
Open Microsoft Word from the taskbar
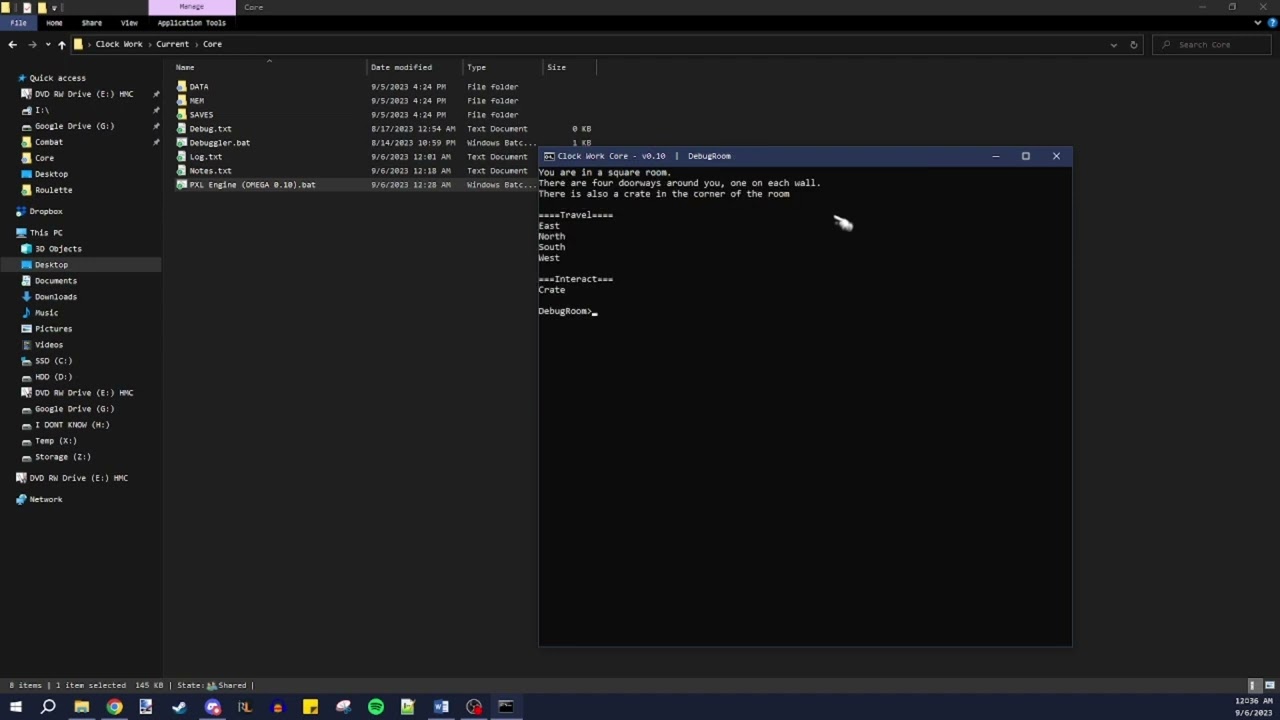pyautogui.click(x=441, y=707)
